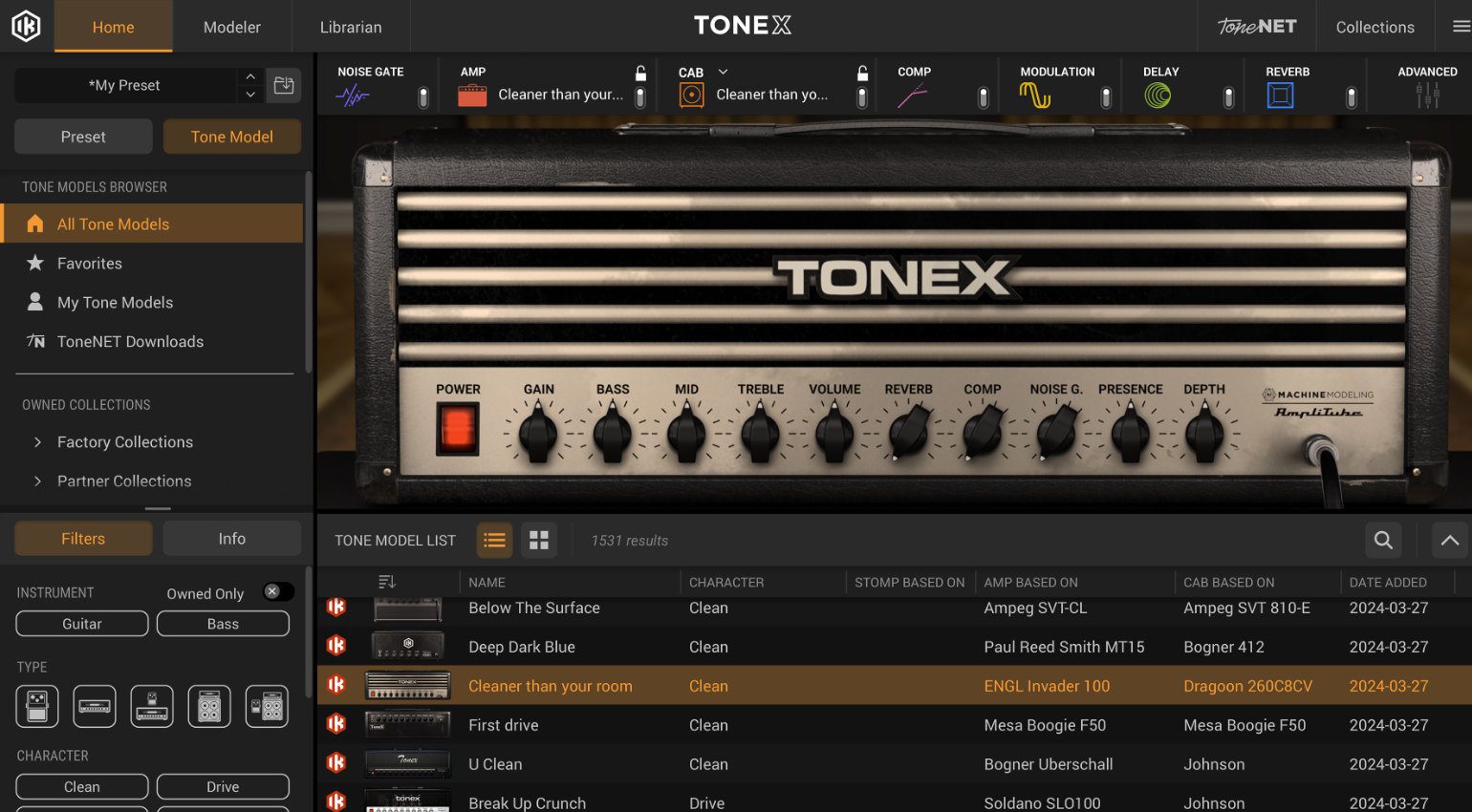Image resolution: width=1472 pixels, height=812 pixels.
Task: Disable the Owned Only filter toggle
Action: point(277,591)
